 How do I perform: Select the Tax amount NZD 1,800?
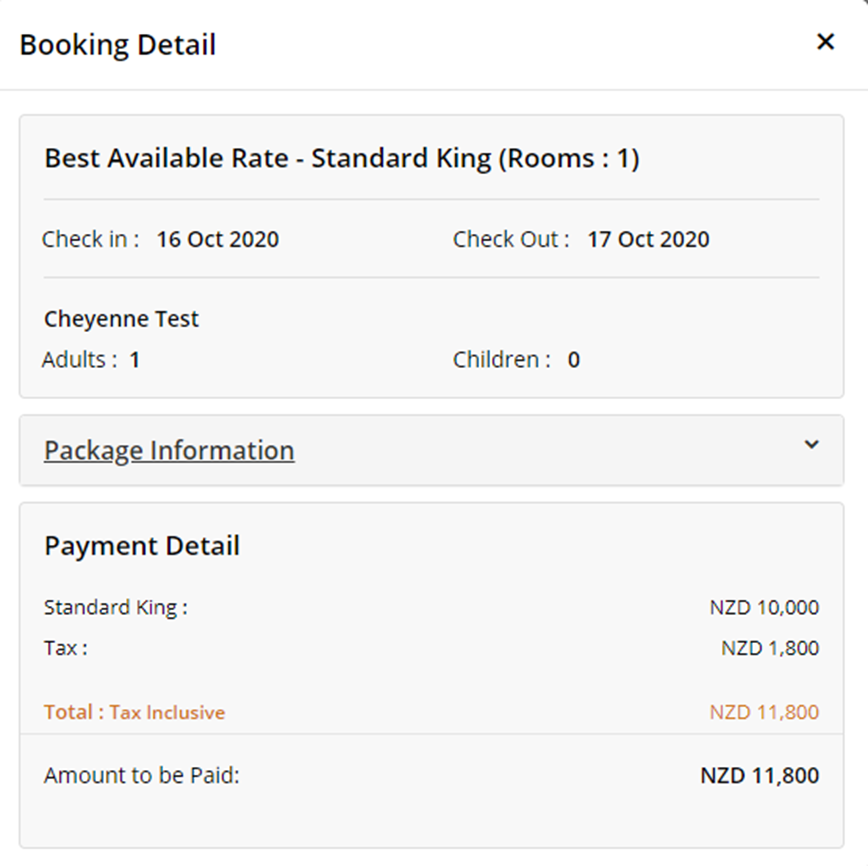pos(770,648)
